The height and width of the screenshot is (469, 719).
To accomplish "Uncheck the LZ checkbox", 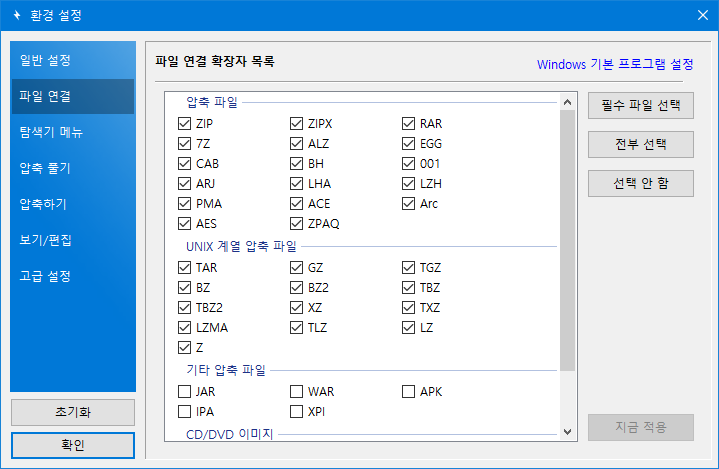I will (x=408, y=327).
